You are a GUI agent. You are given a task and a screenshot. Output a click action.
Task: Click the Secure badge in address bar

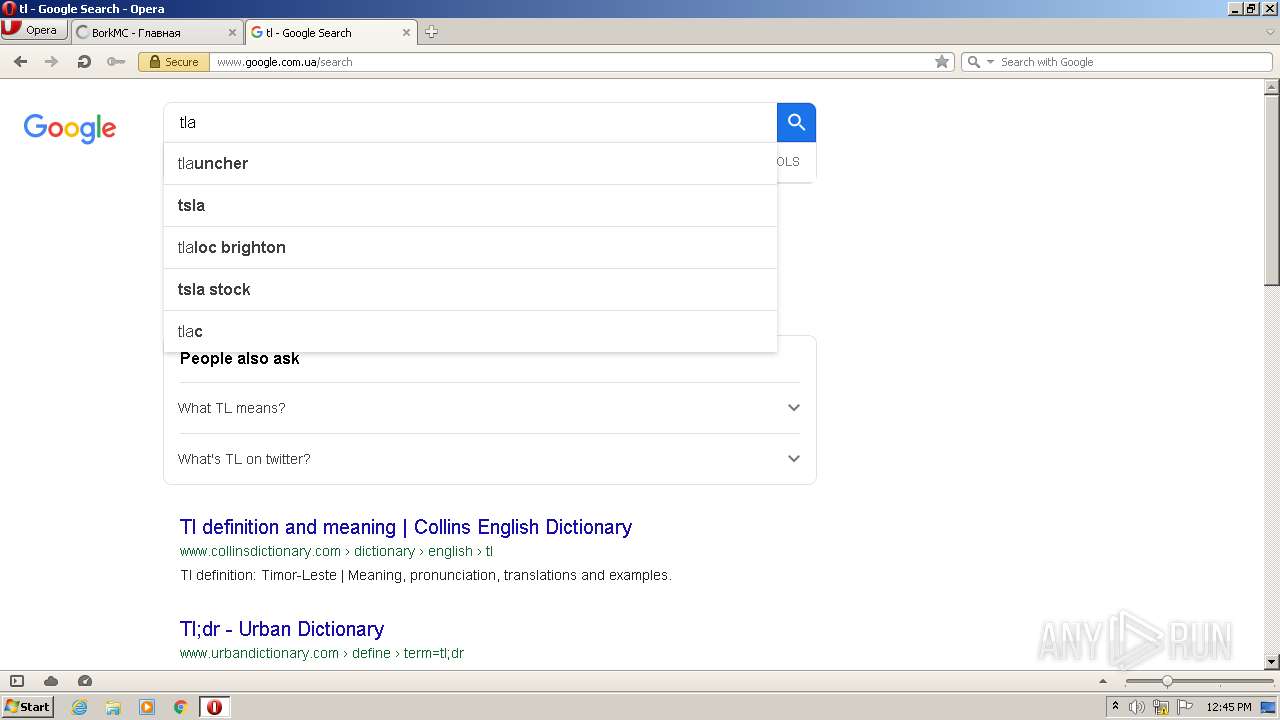point(173,62)
